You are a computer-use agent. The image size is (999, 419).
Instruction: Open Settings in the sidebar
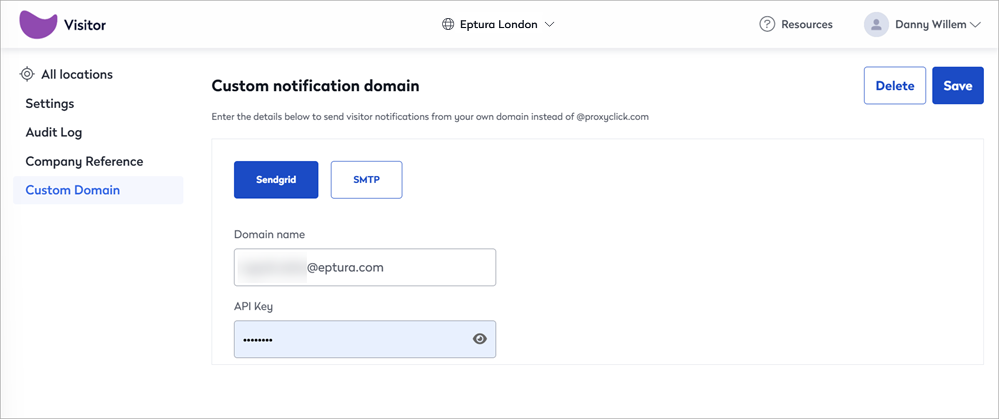50,103
